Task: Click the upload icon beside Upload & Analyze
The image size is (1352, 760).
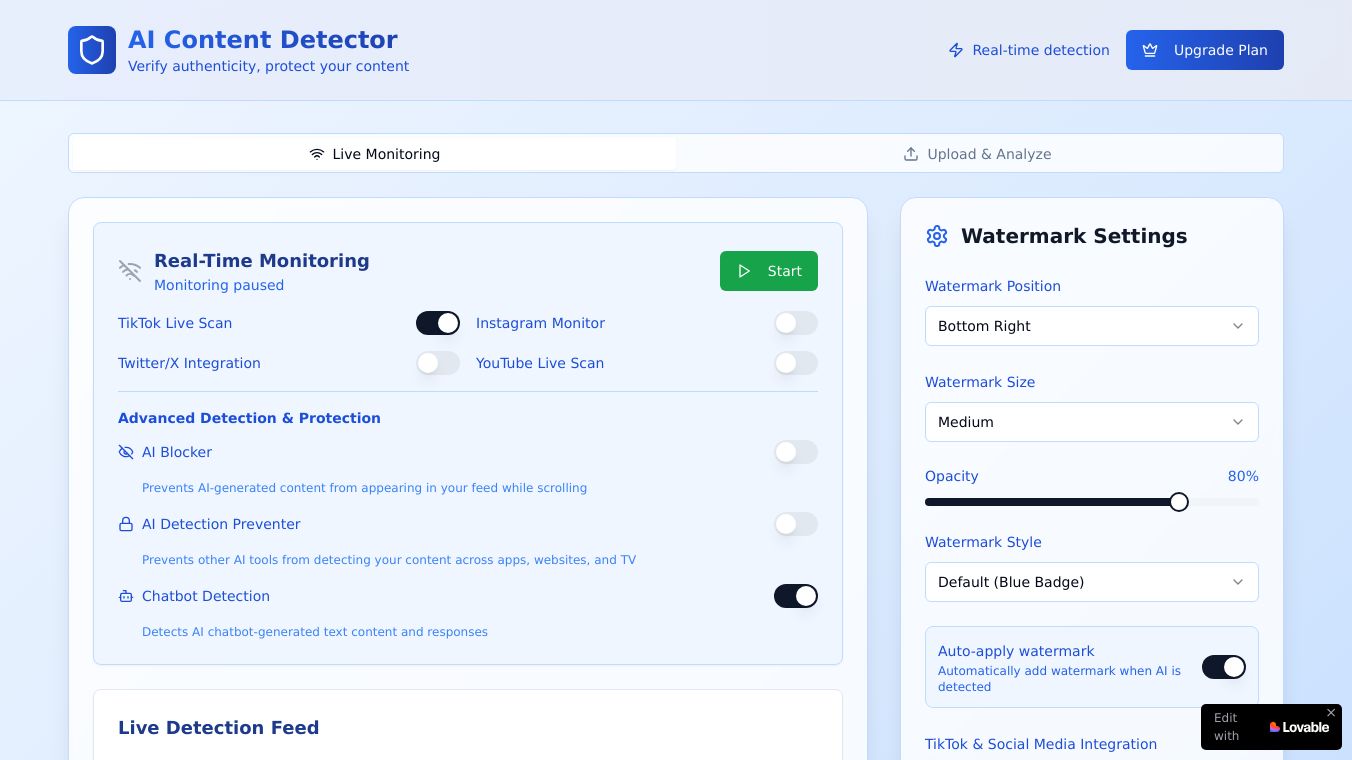Action: (x=911, y=154)
